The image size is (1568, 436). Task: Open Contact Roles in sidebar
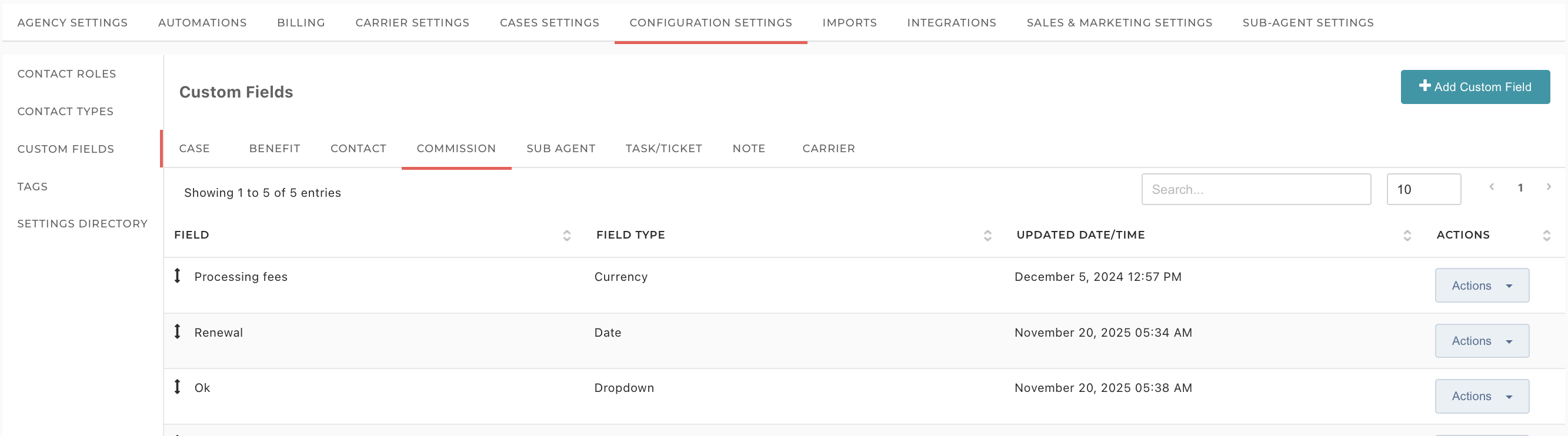66,73
